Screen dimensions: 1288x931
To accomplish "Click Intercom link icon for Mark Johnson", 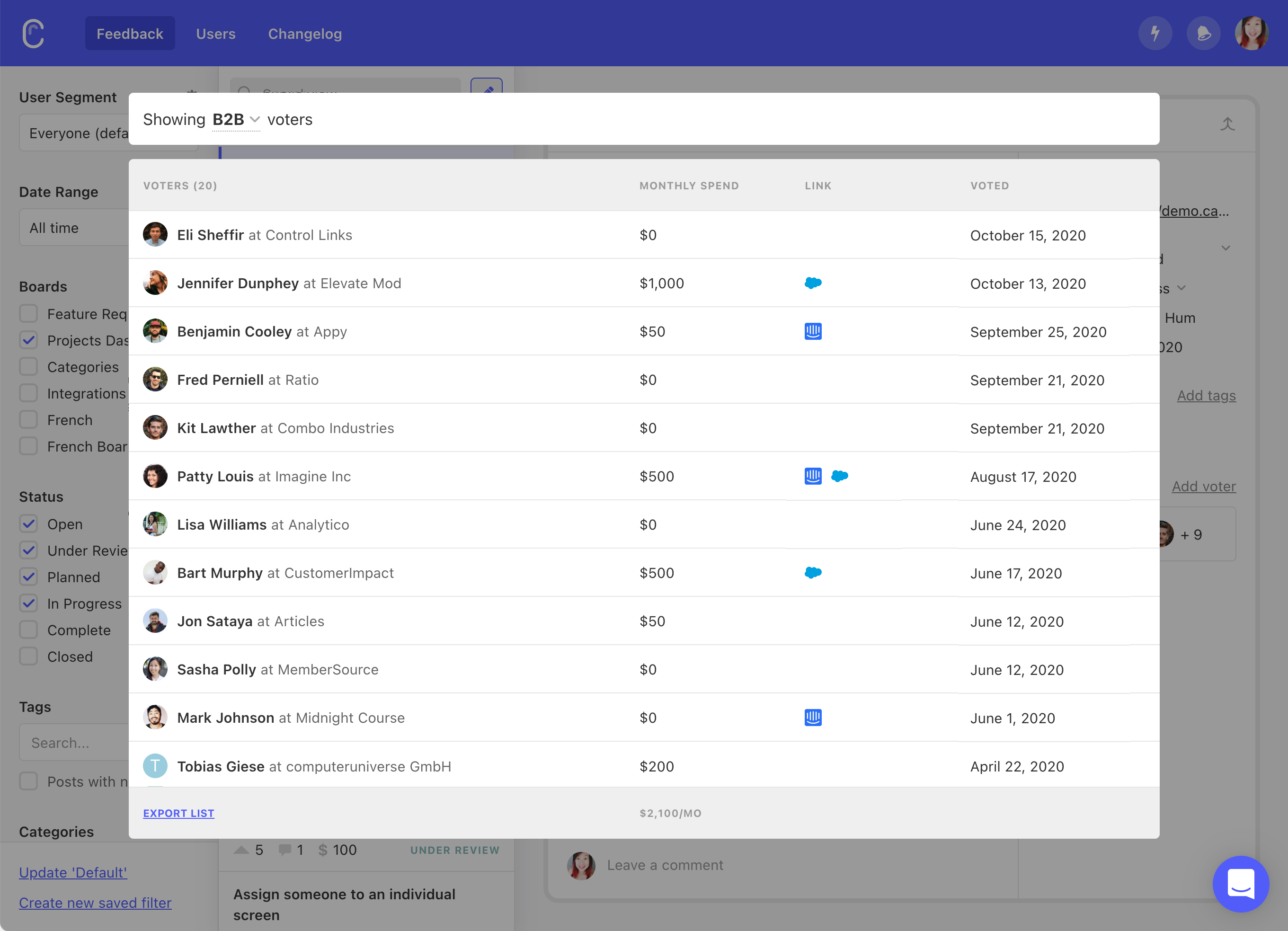I will pyautogui.click(x=813, y=717).
